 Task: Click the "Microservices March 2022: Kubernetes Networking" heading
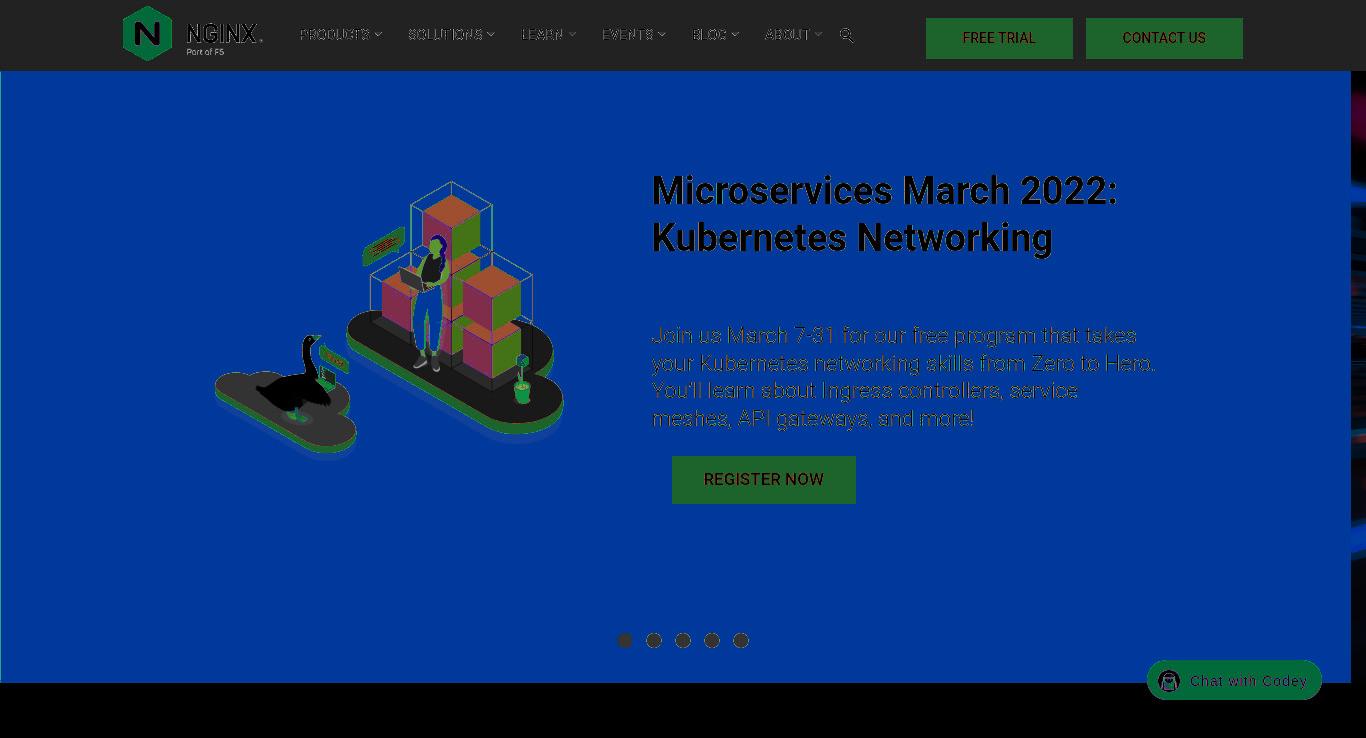tap(884, 214)
